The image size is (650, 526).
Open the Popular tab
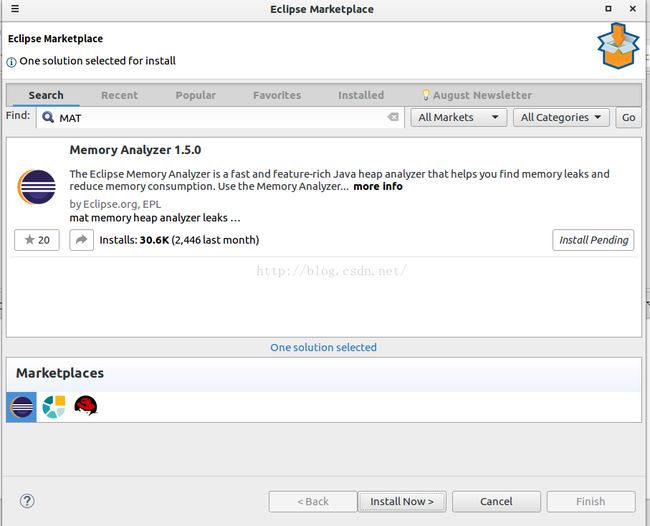(196, 95)
